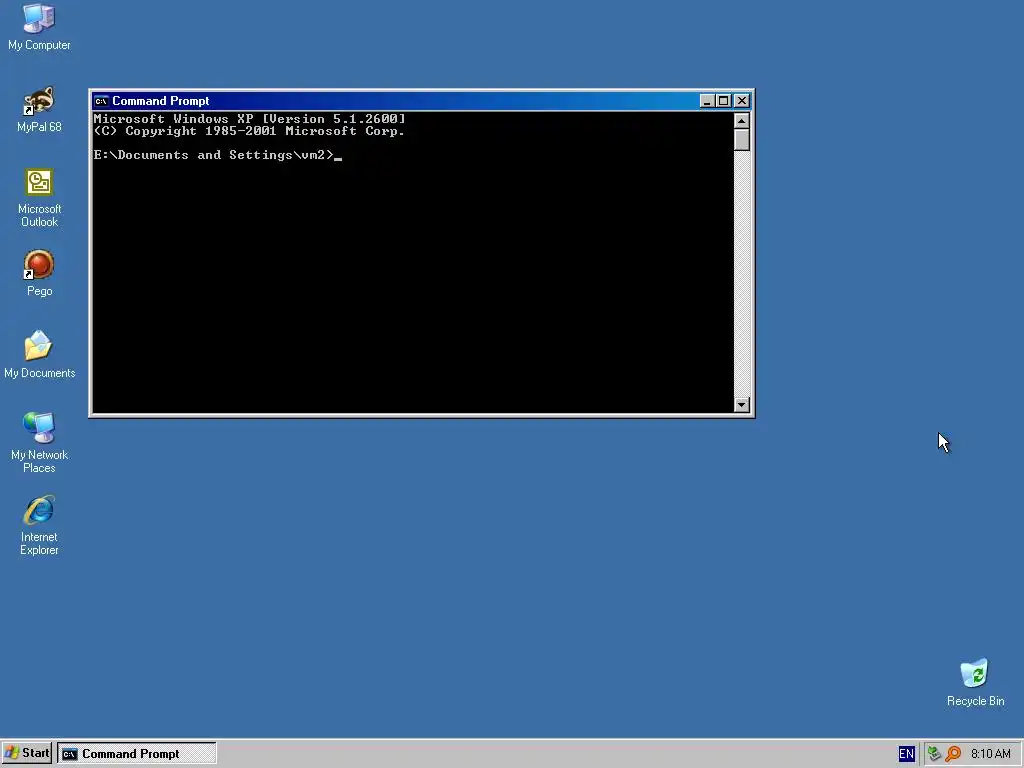Open the Command Prompt title bar system icon

101,101
